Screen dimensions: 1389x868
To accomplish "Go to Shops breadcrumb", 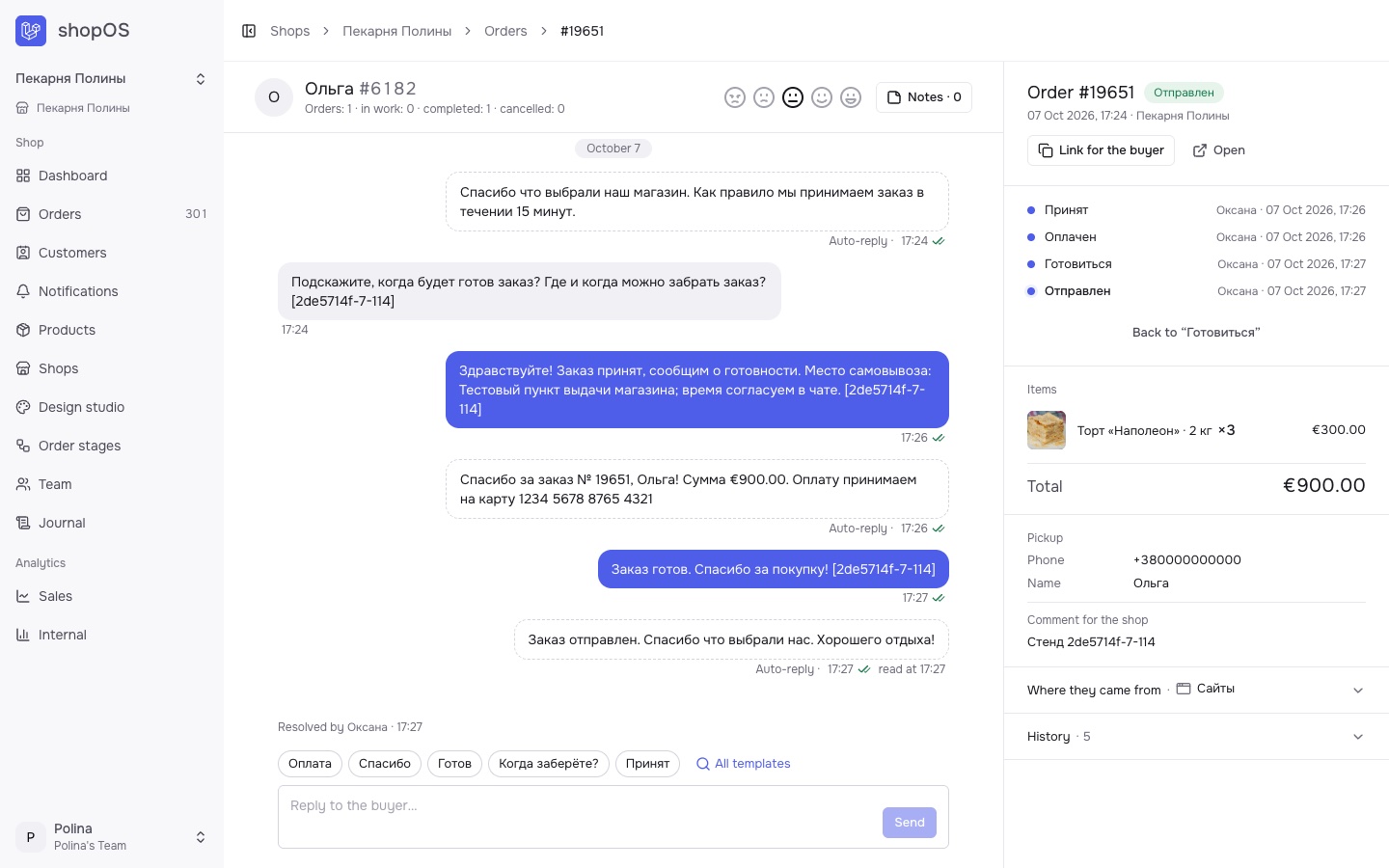I will (x=289, y=31).
